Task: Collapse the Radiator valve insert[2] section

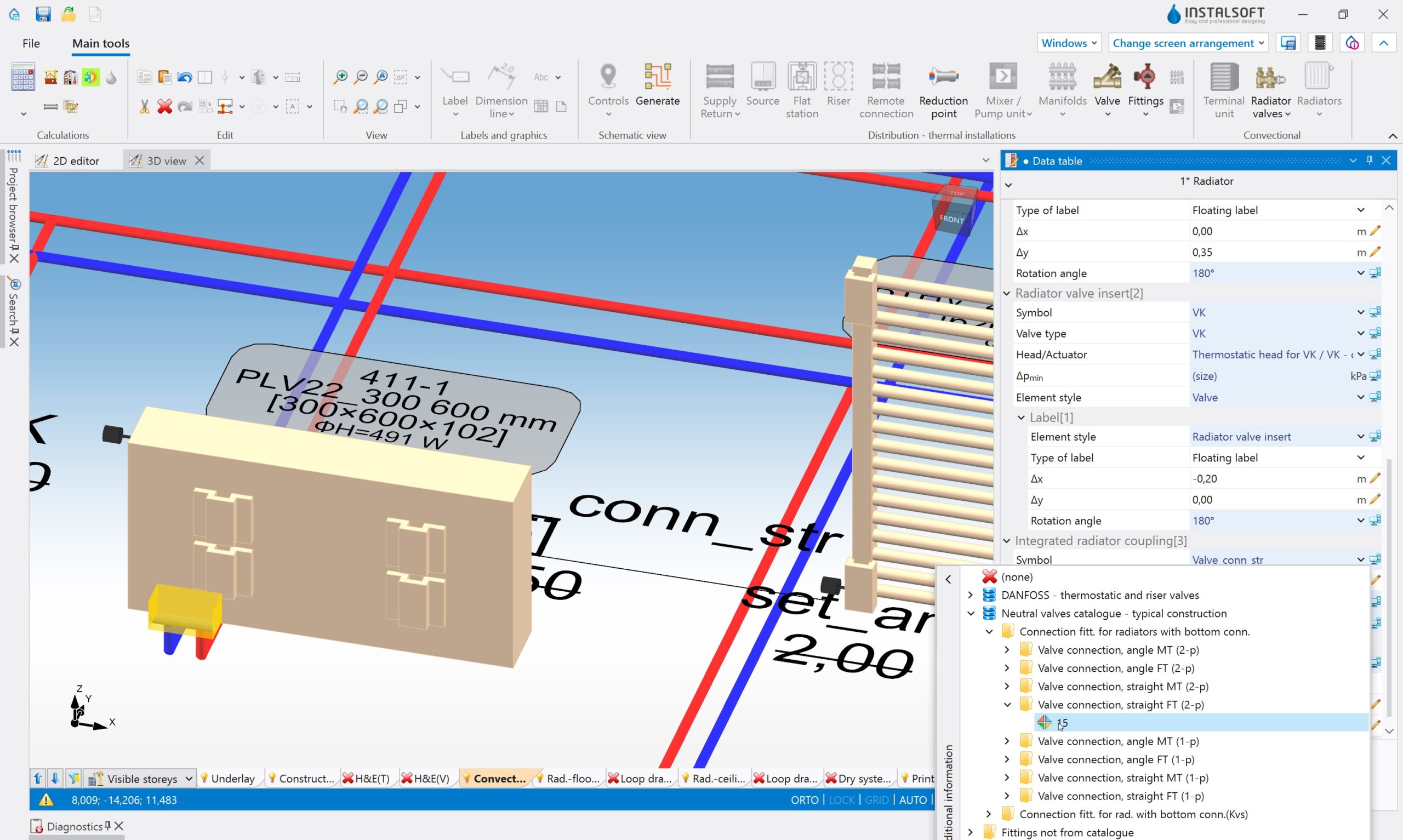Action: [1006, 293]
